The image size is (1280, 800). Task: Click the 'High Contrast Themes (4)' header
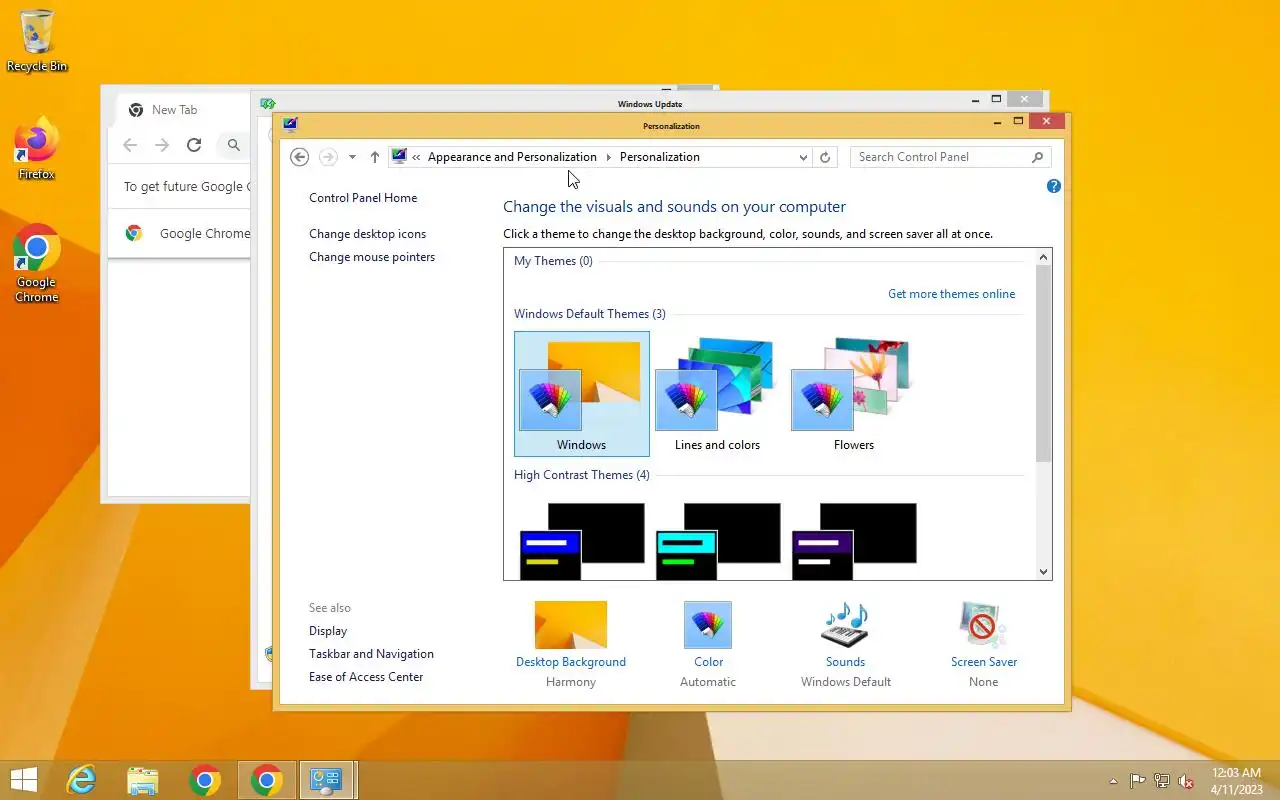[582, 475]
